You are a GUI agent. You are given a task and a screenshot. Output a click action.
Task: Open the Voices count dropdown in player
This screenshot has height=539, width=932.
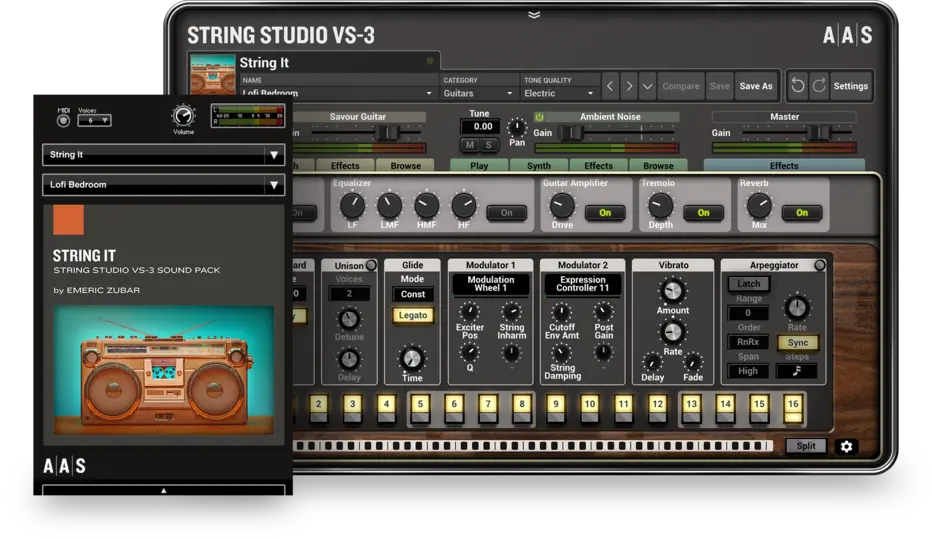click(x=94, y=120)
